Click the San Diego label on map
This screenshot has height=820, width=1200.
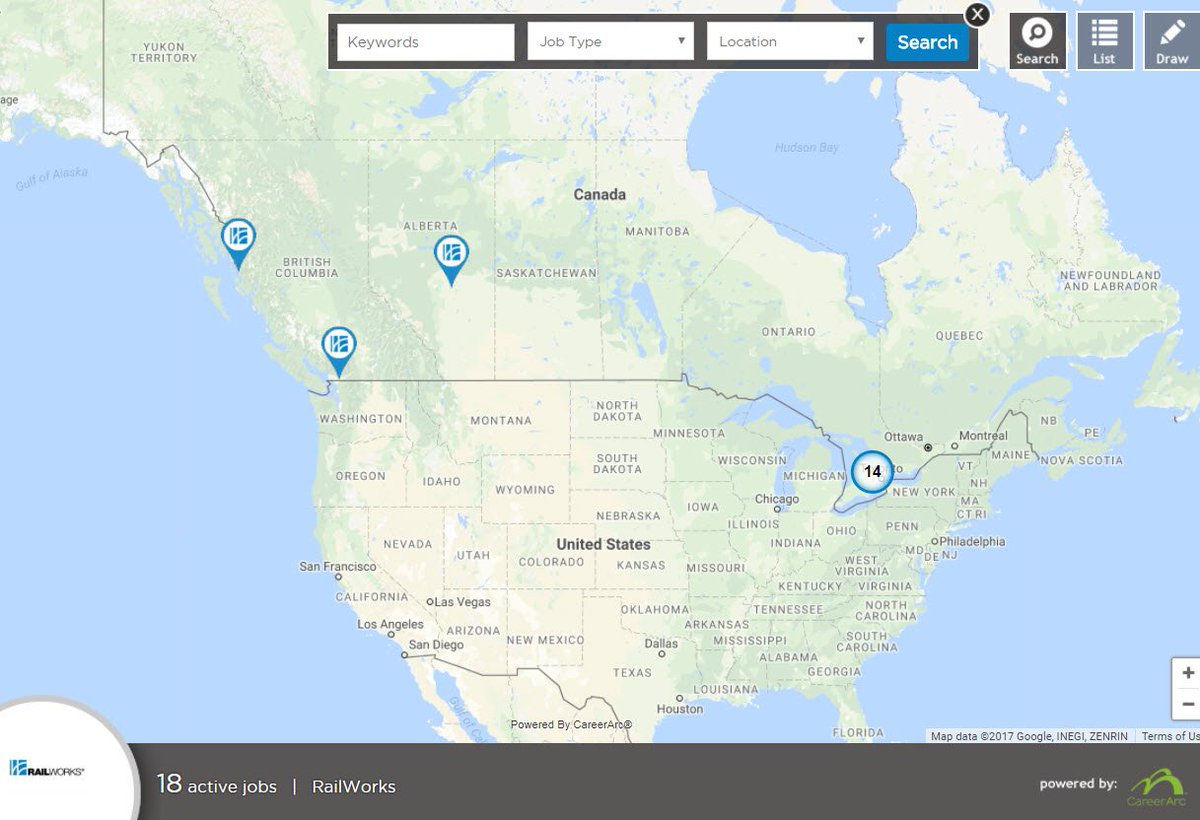(x=436, y=645)
